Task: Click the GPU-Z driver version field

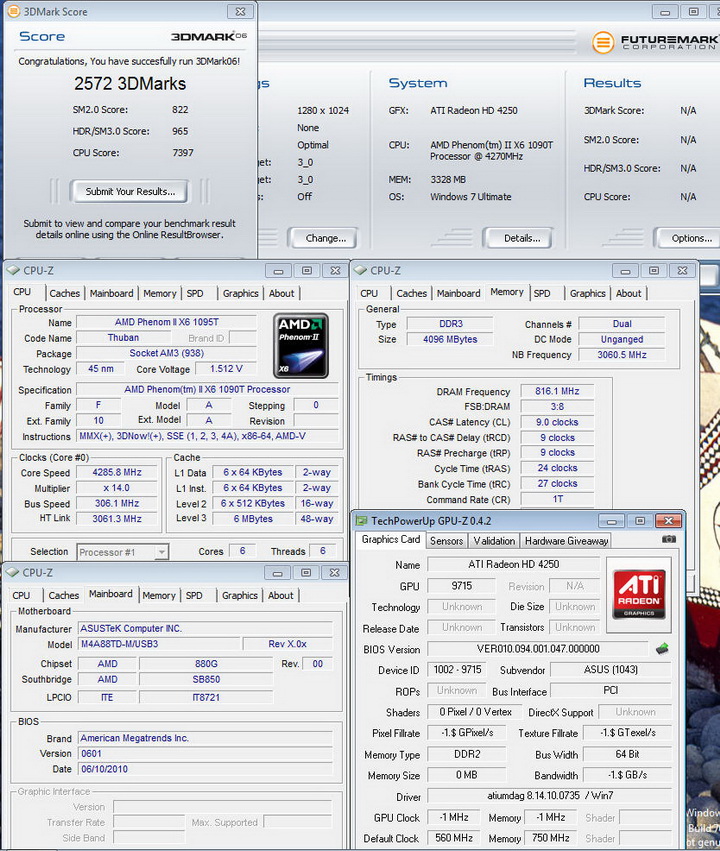Action: [550, 796]
